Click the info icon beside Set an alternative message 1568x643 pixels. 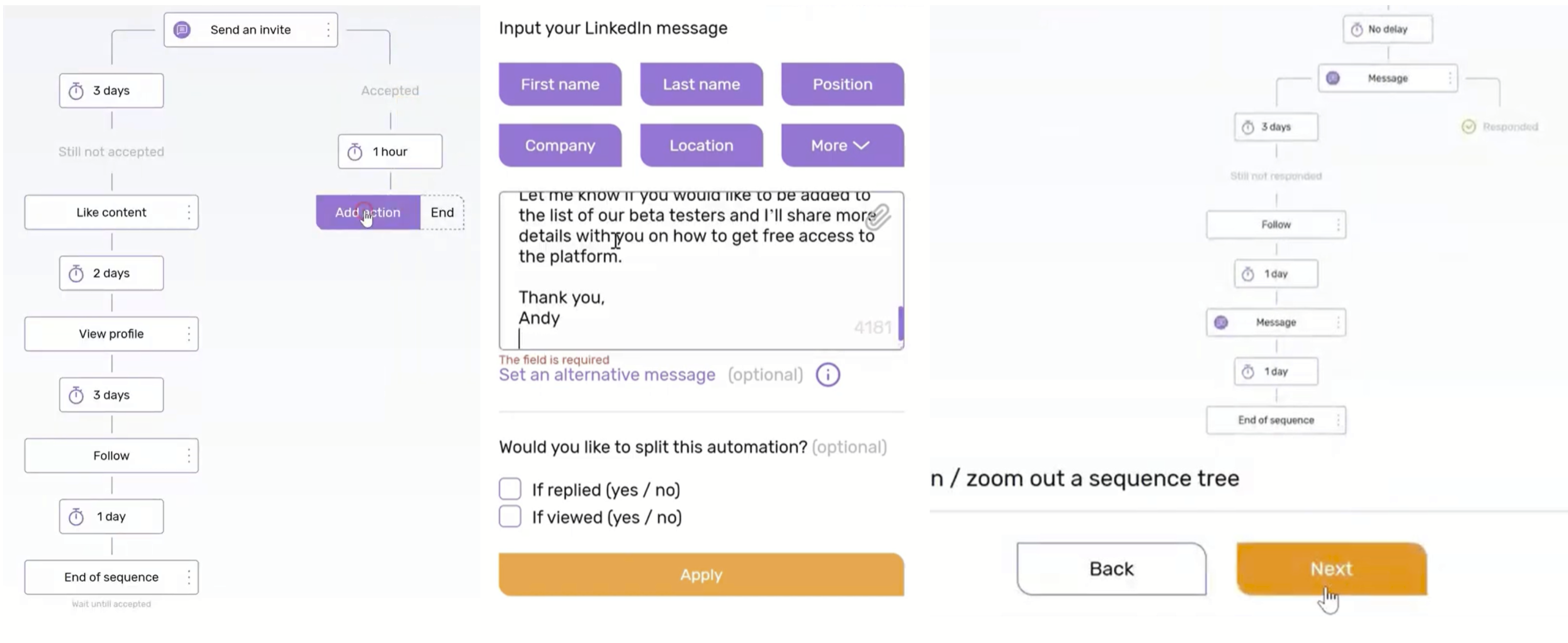tap(827, 374)
